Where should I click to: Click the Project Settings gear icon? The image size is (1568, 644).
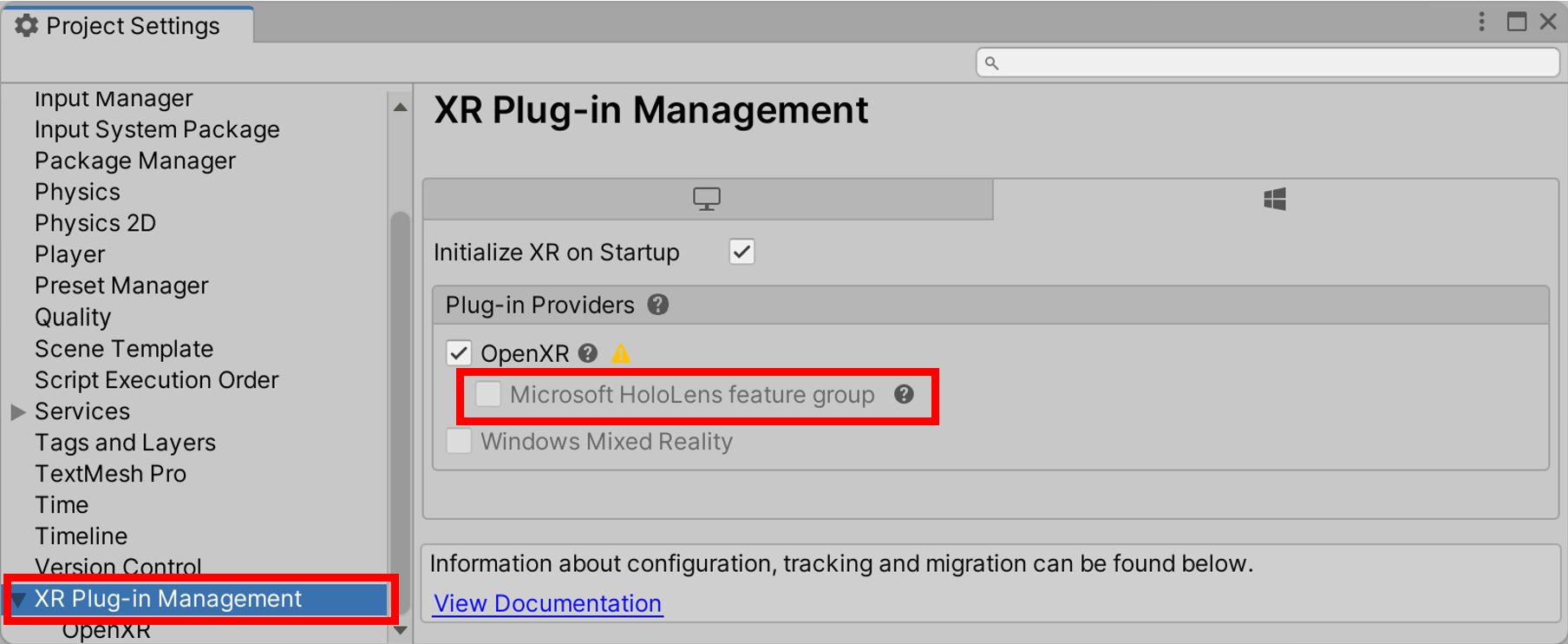coord(27,26)
